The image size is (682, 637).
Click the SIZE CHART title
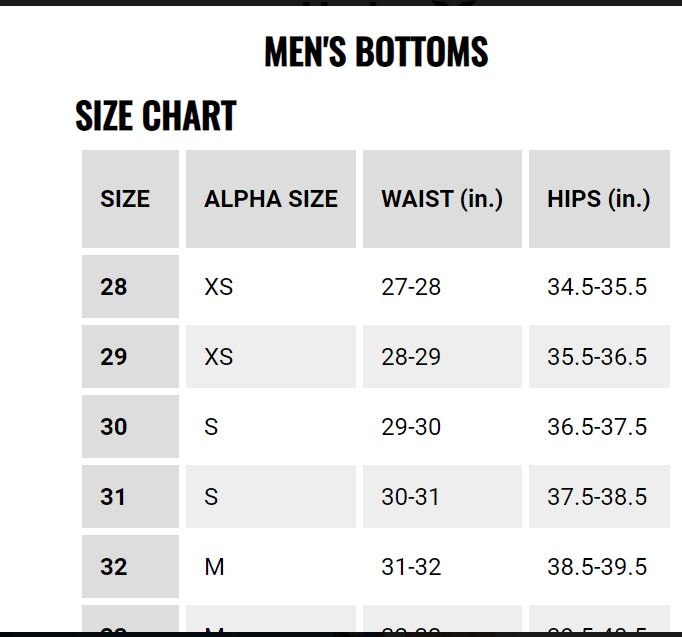coord(156,117)
